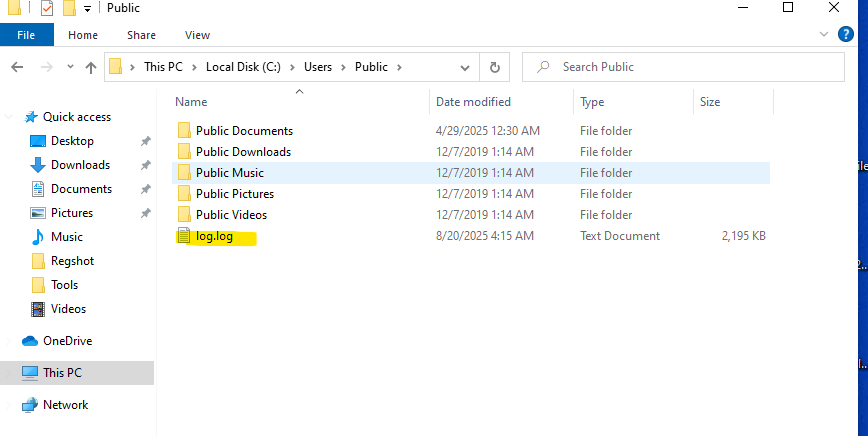This screenshot has width=868, height=436.
Task: Switch to the Share ribbon tab
Action: [141, 35]
